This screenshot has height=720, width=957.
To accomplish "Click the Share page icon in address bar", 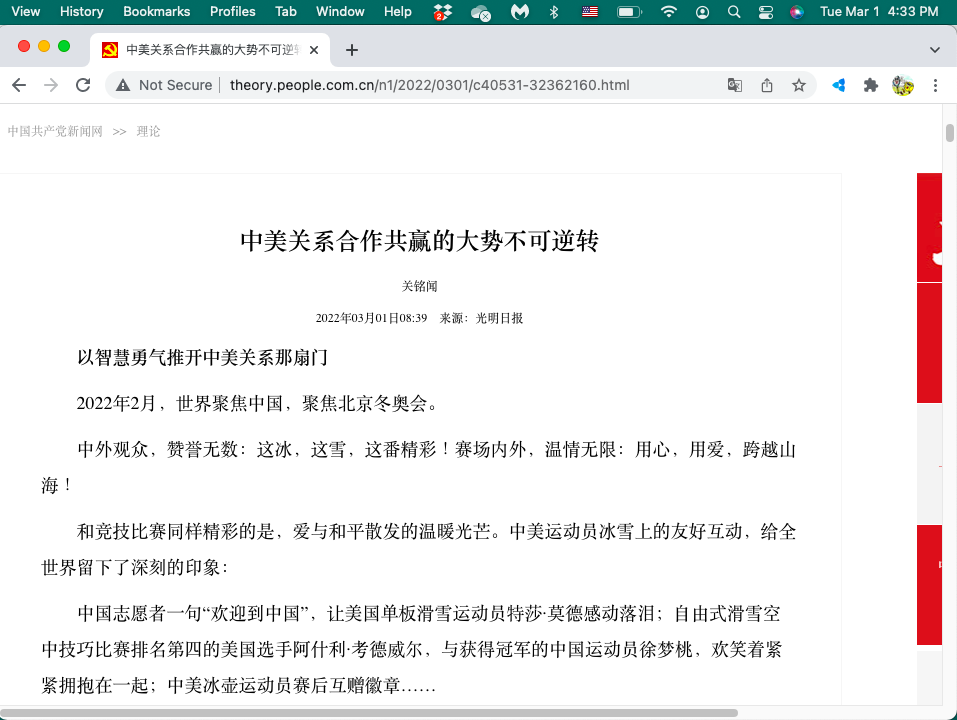I will 767,85.
